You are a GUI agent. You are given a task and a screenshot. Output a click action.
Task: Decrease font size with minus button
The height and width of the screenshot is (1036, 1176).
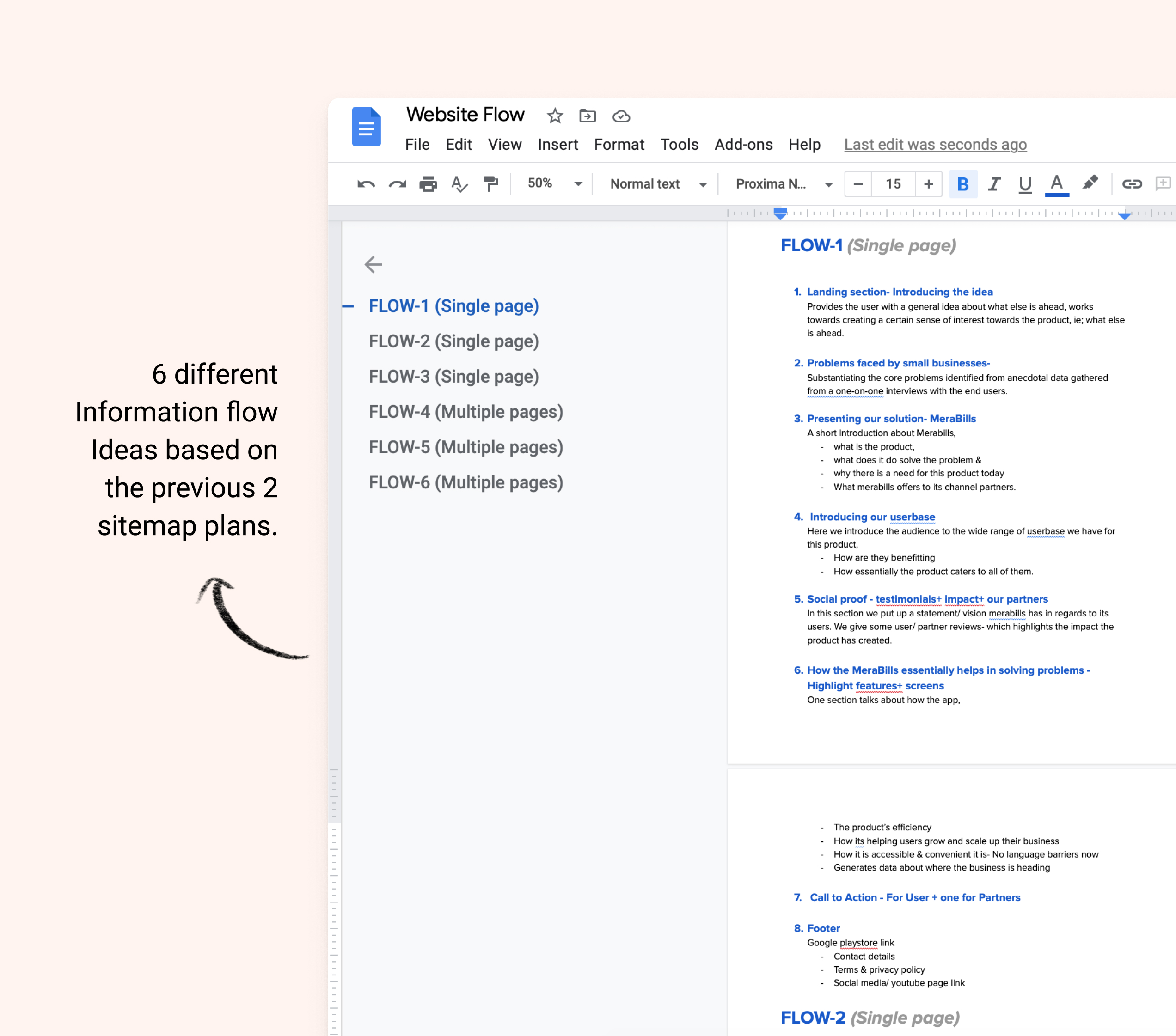pos(858,184)
